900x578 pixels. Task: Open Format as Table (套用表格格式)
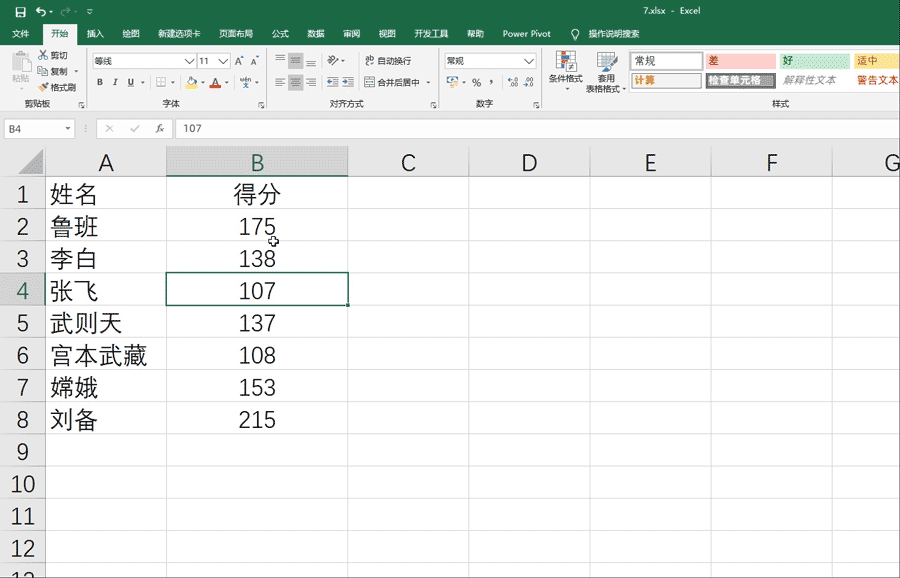(x=606, y=72)
